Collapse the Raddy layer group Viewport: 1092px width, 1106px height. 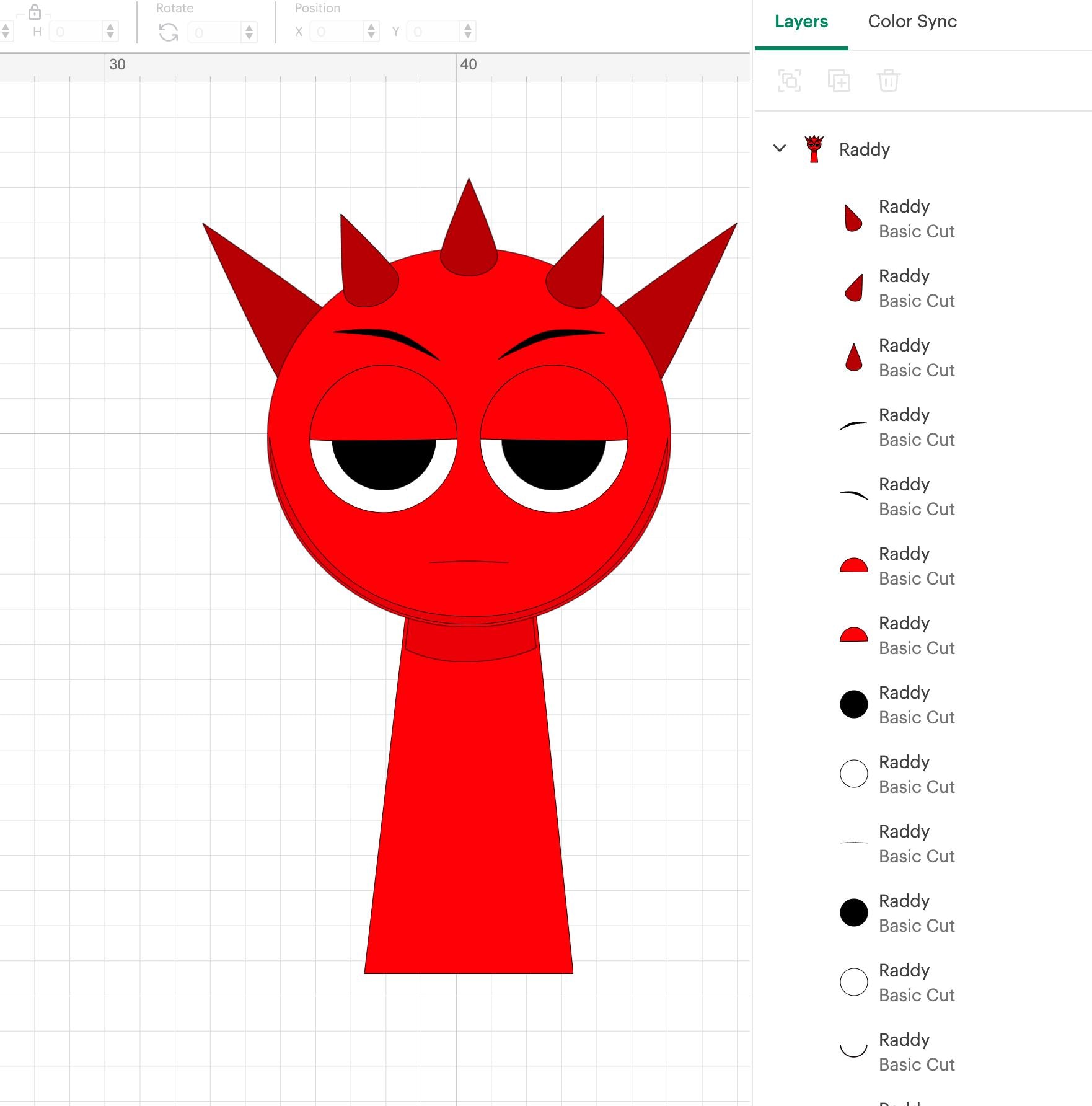pyautogui.click(x=779, y=149)
